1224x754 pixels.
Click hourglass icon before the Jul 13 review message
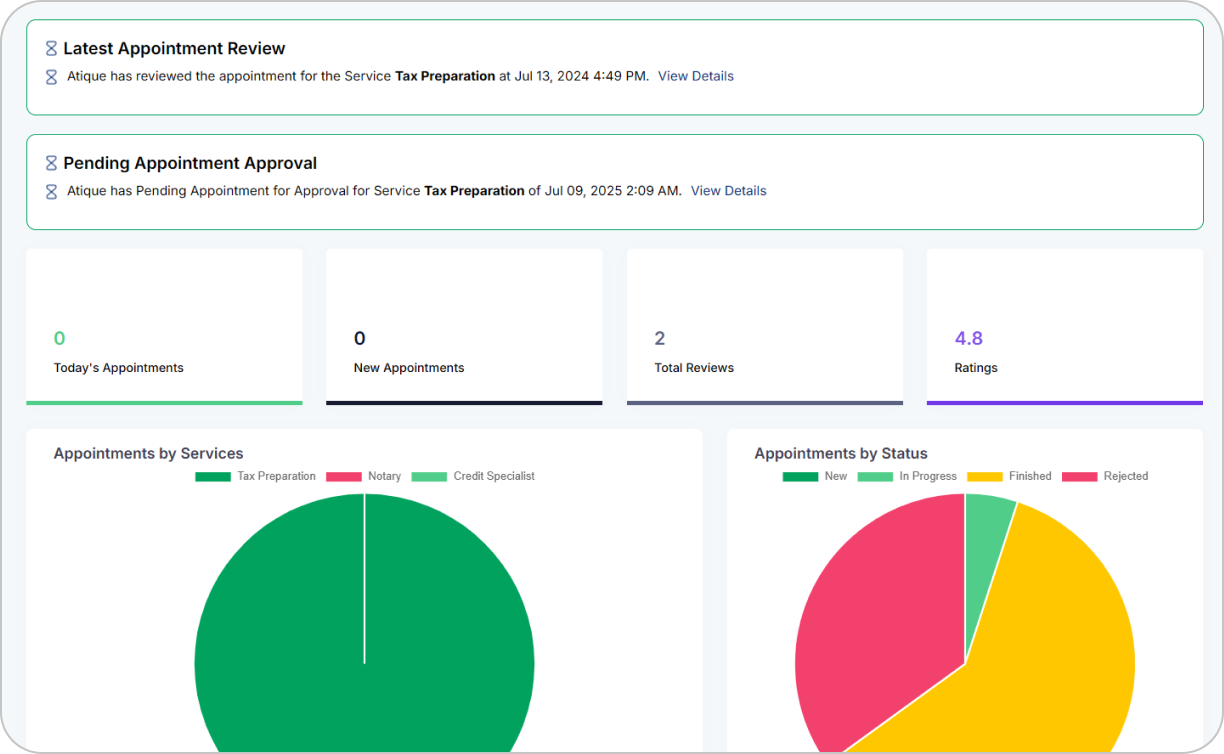pos(51,76)
